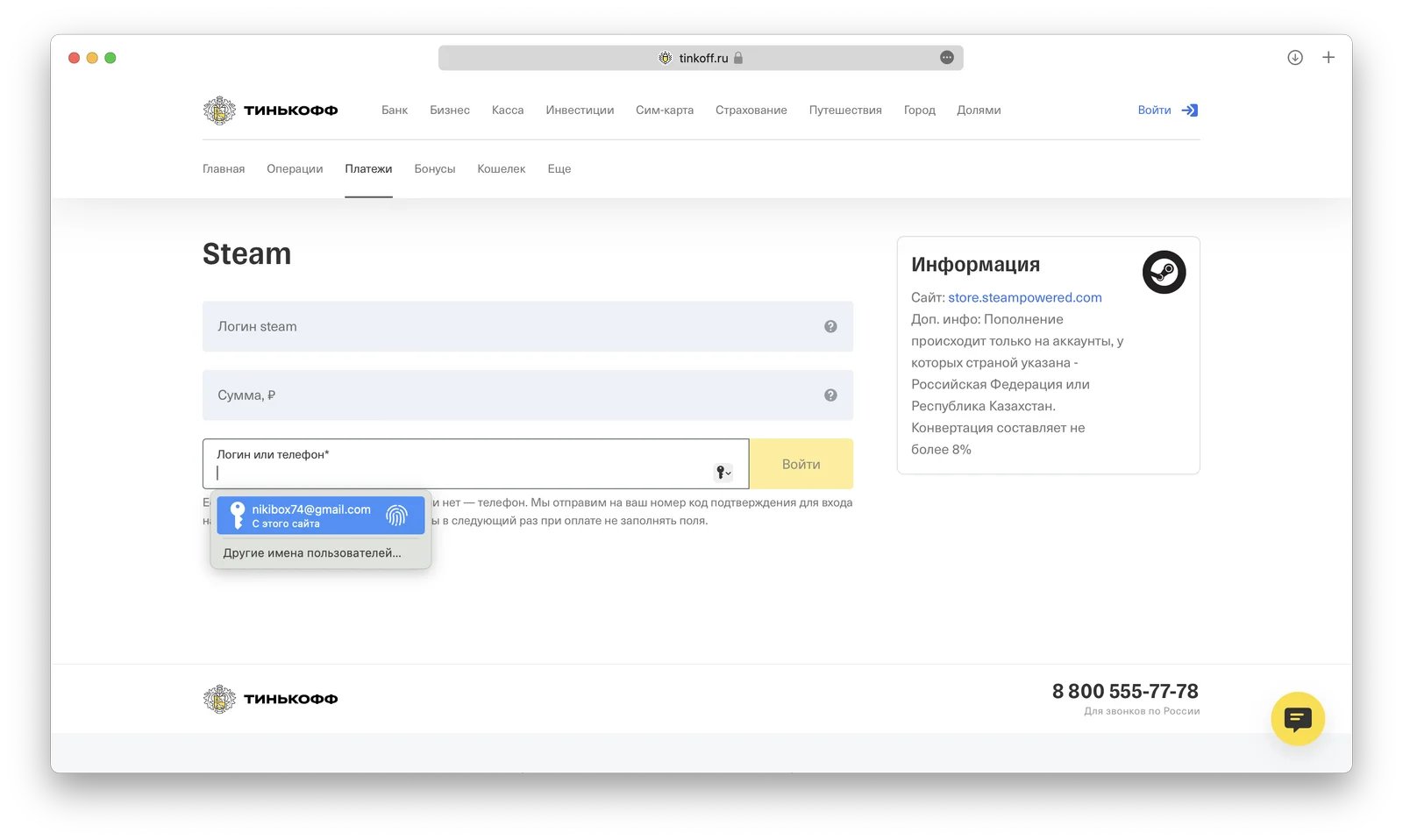Go to the Касса section
This screenshot has width=1403, height=840.
pos(508,110)
